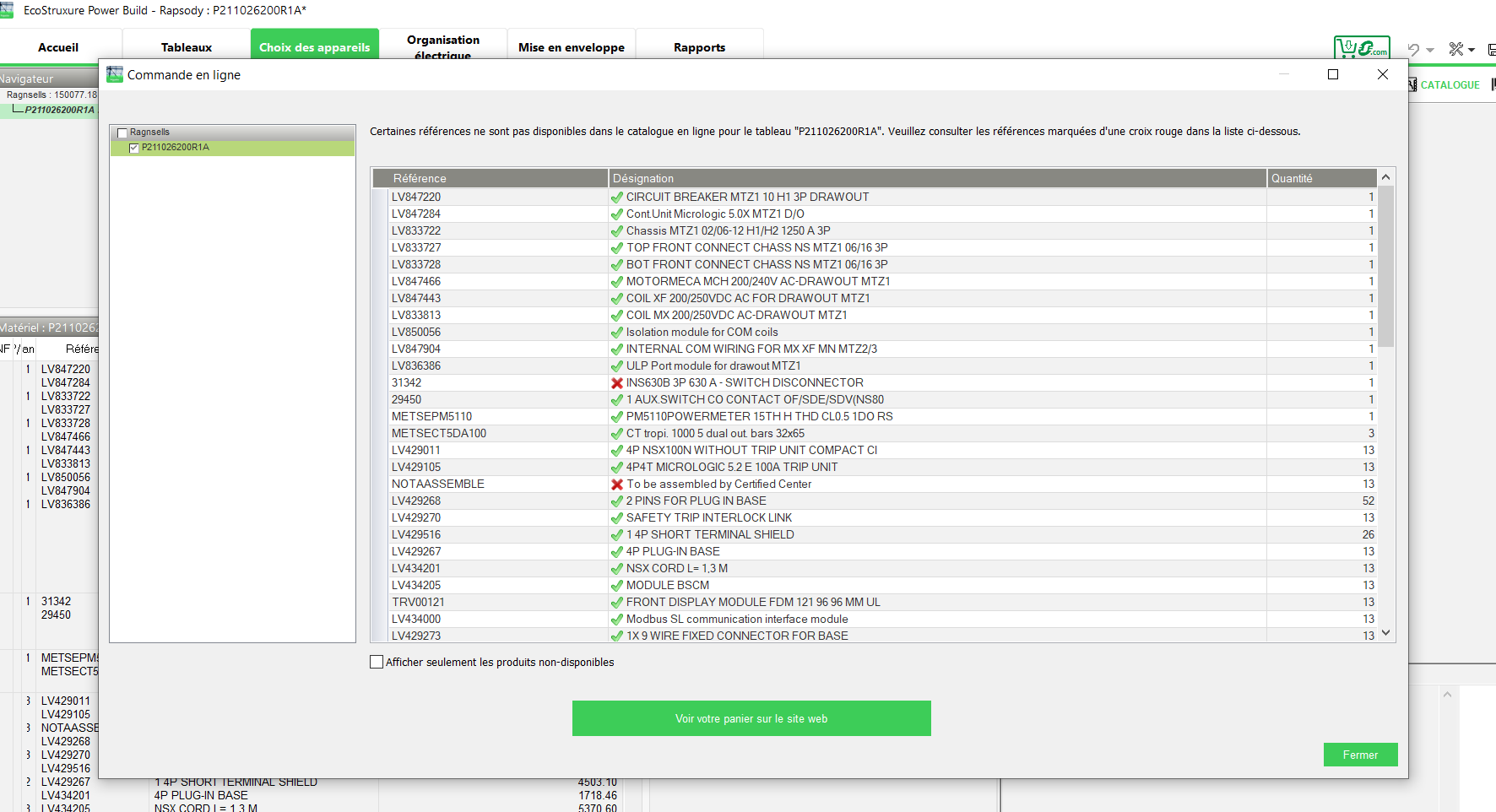Click the green check for CT tropi. 1000 5 row
This screenshot has width=1496, height=812.
click(x=617, y=433)
